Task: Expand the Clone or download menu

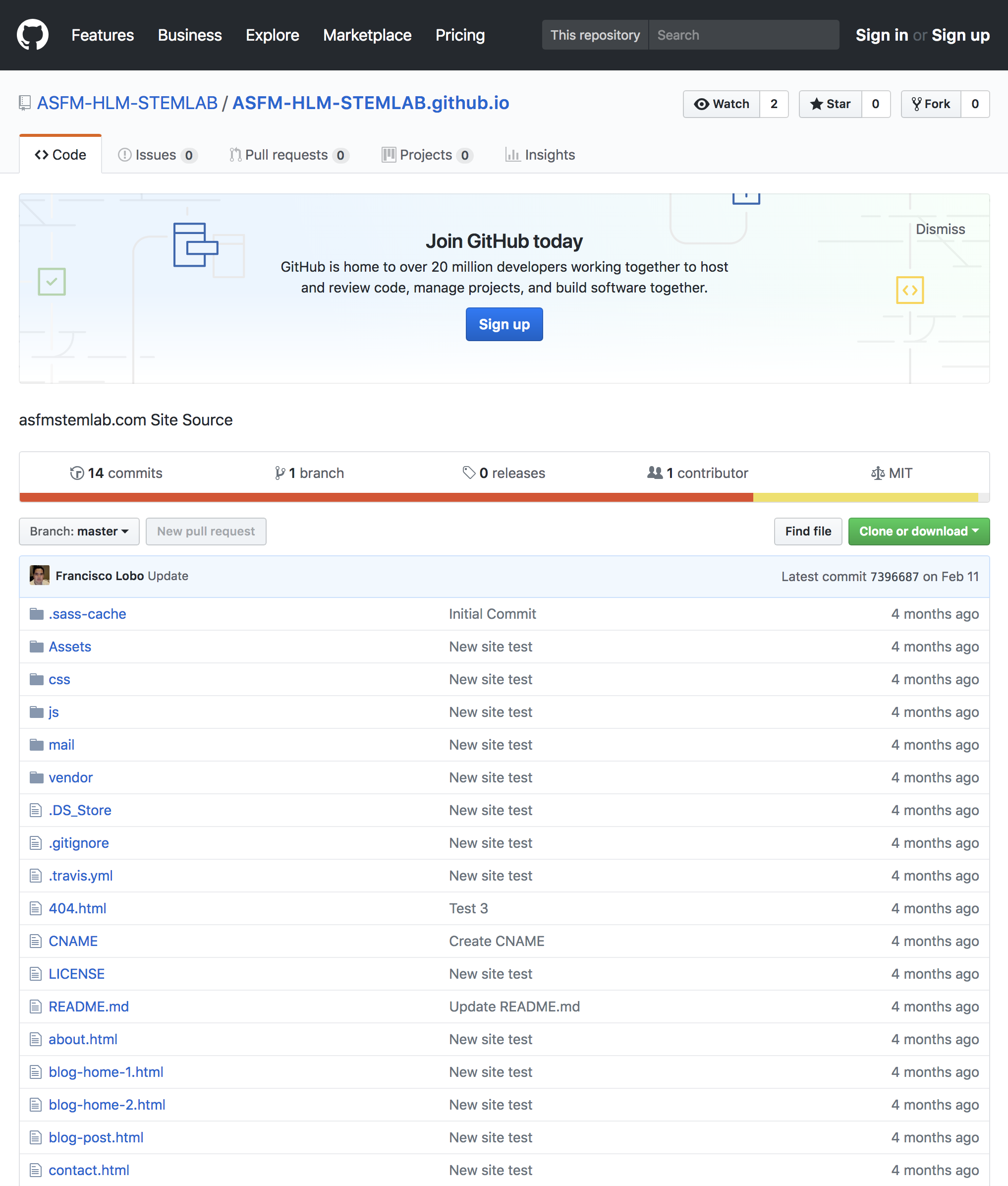Action: [x=919, y=532]
